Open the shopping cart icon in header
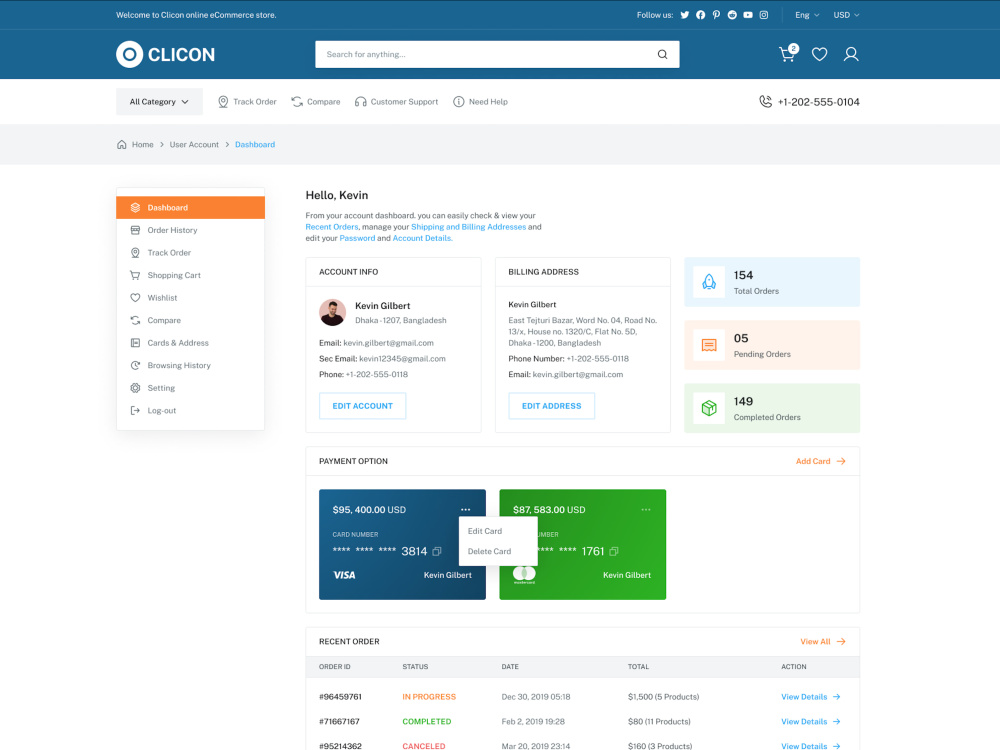Image resolution: width=1000 pixels, height=750 pixels. pos(788,54)
